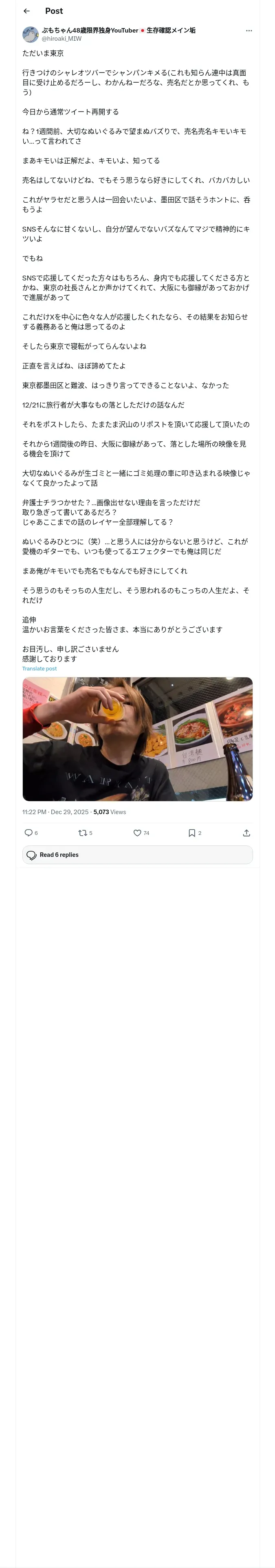Click the reply speech bubble icon

(28, 833)
